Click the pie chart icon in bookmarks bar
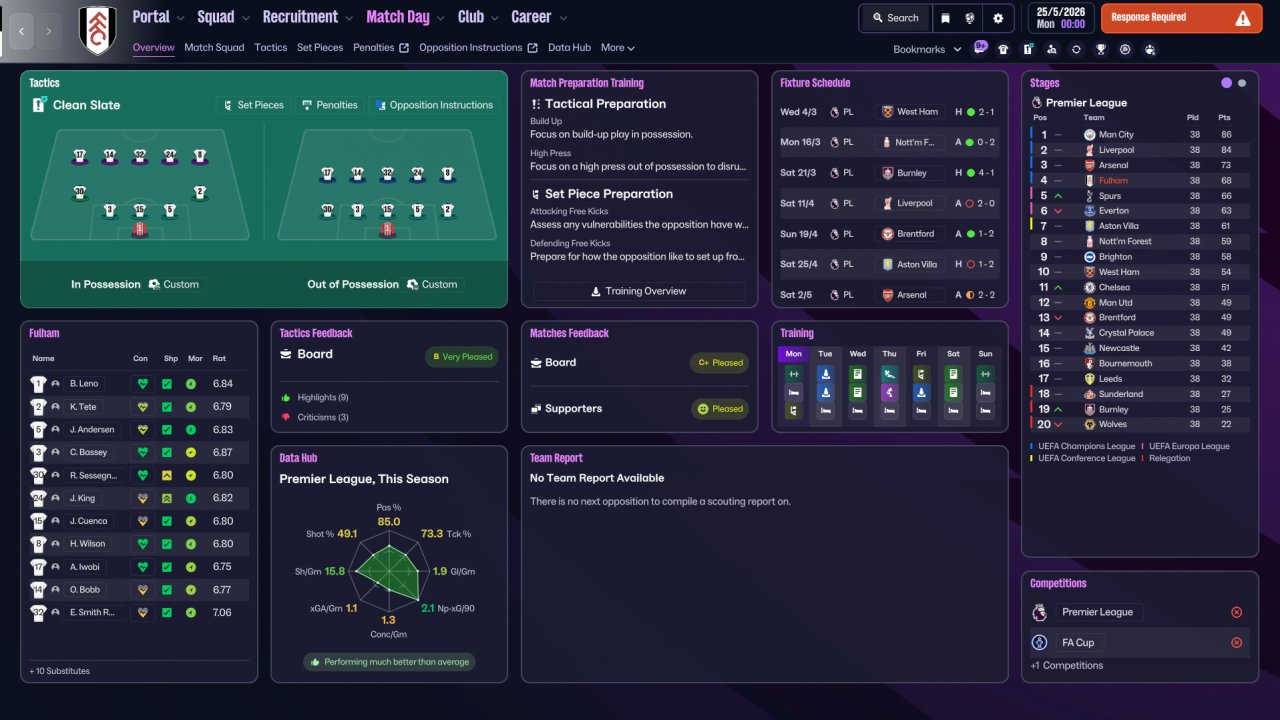The image size is (1280, 720). (1125, 49)
